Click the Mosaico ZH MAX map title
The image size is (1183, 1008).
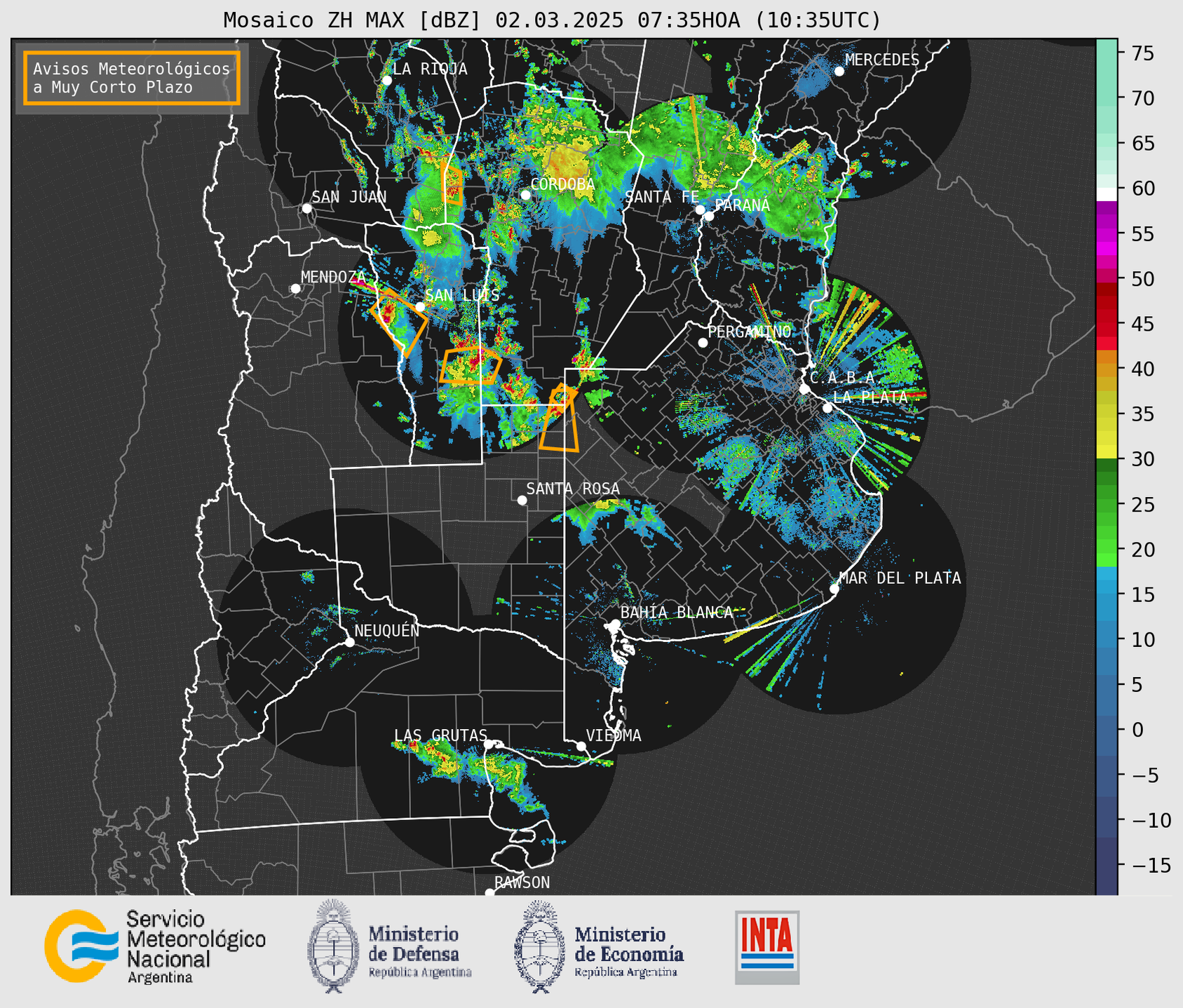551,20
